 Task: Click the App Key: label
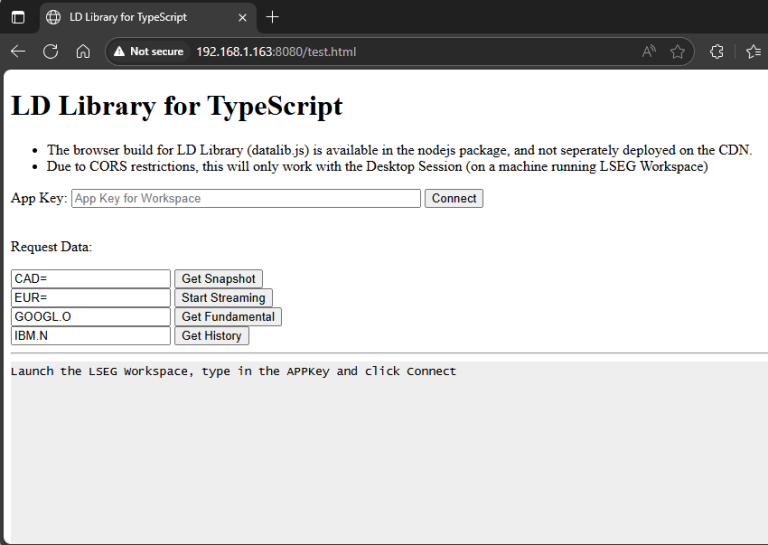pos(39,198)
